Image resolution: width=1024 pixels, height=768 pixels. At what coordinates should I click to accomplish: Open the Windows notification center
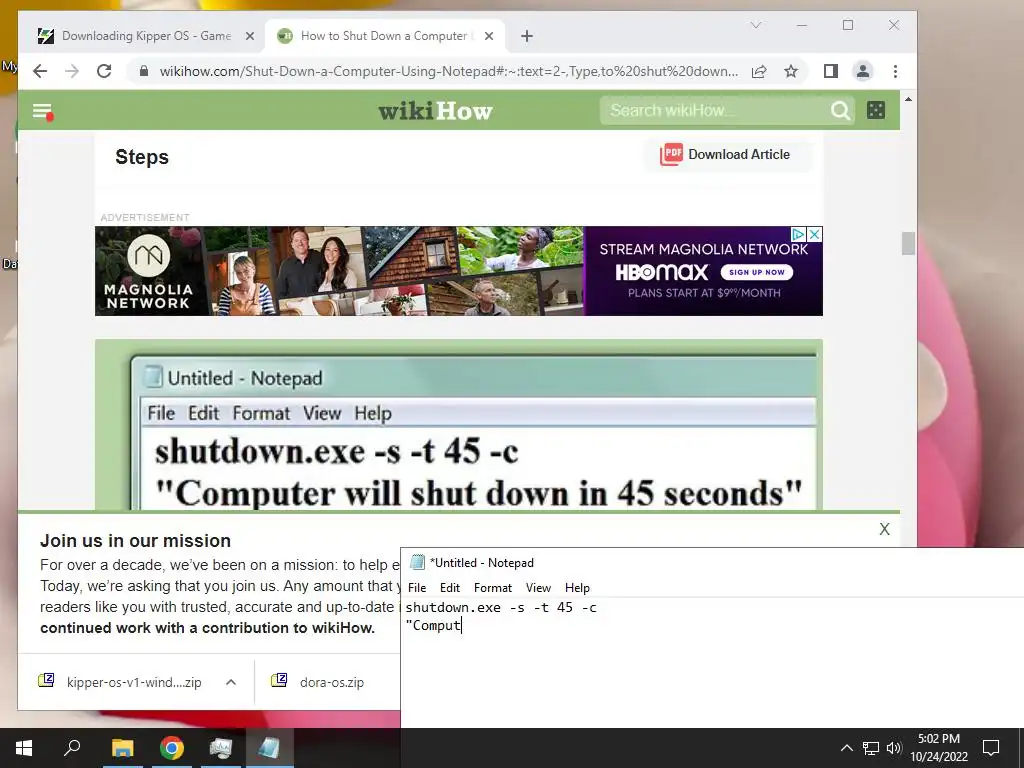tap(991, 748)
